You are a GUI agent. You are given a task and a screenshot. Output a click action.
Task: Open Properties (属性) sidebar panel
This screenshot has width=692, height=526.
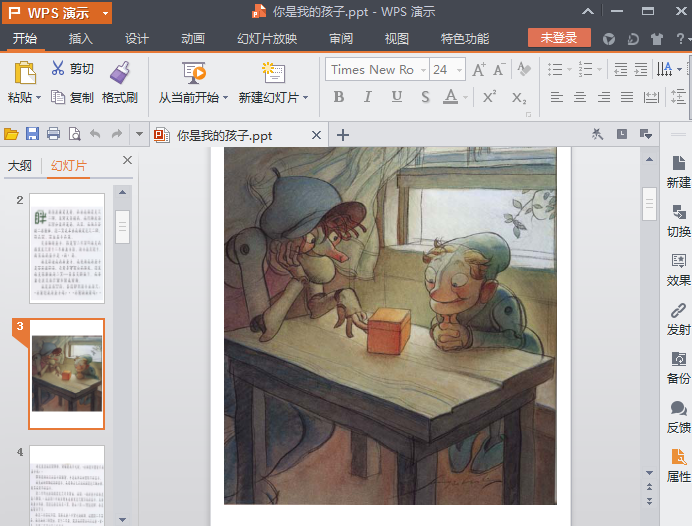[x=679, y=466]
